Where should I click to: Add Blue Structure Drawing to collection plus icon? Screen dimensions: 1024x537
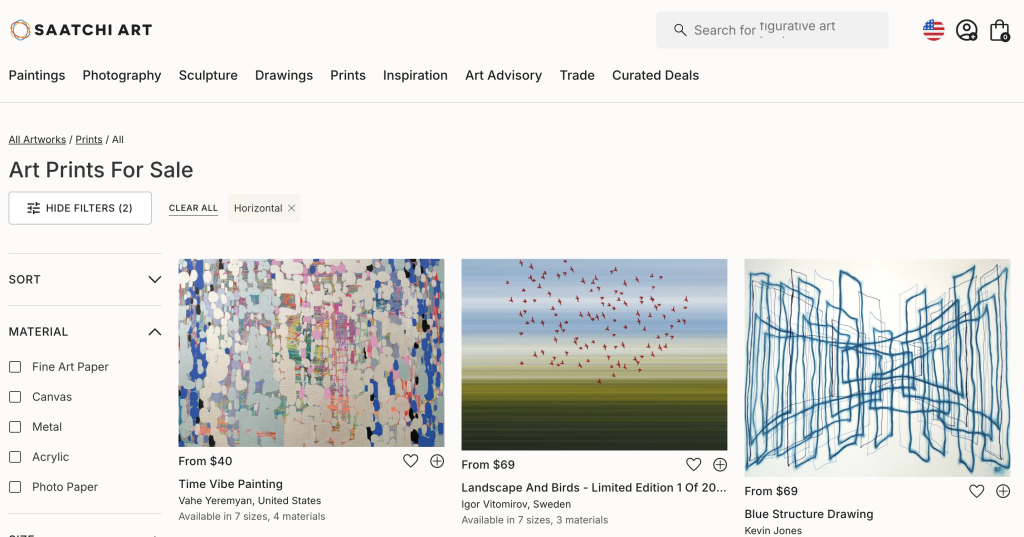coord(1003,491)
